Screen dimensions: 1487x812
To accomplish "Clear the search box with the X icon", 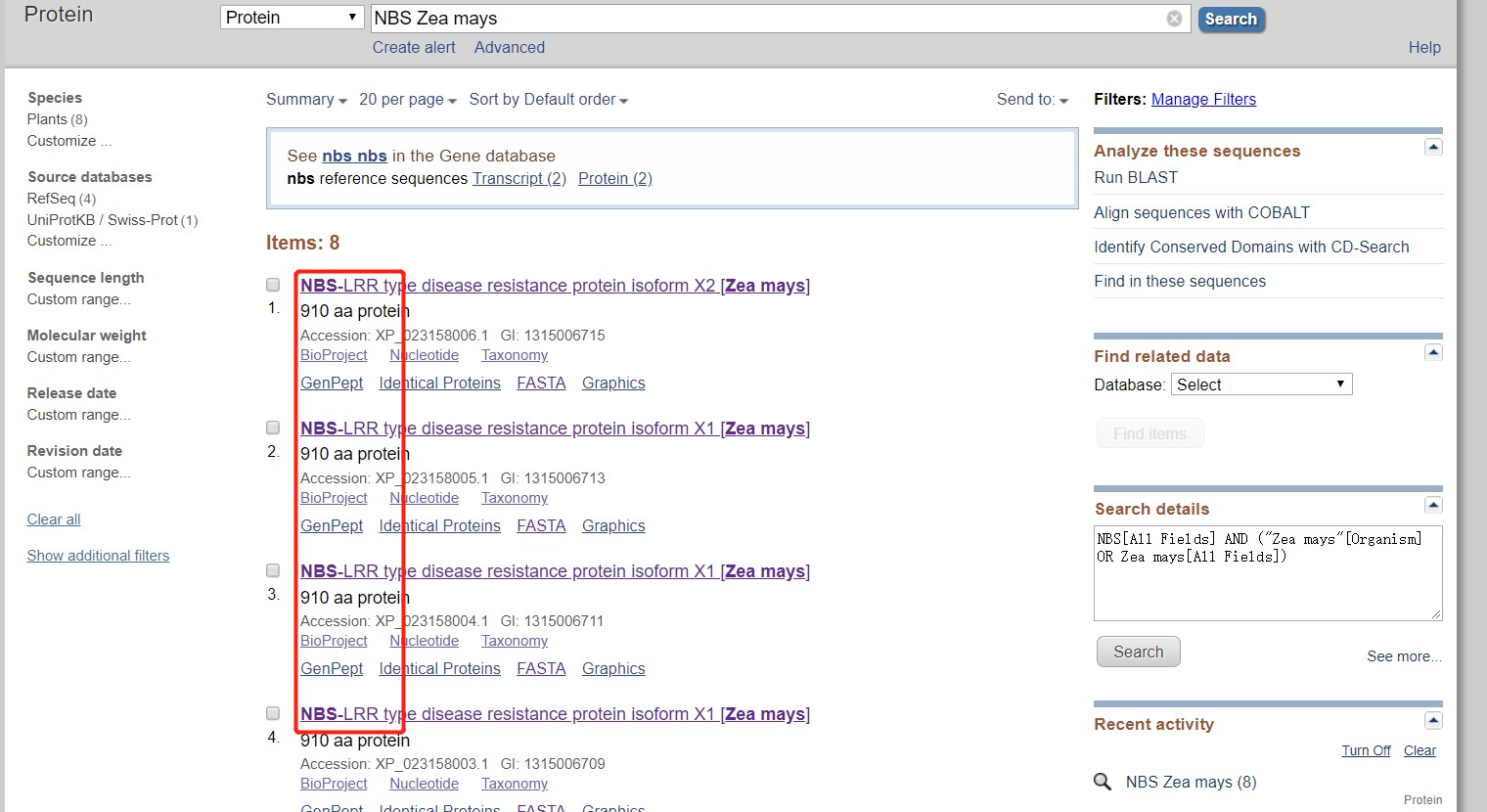I will pos(1174,19).
